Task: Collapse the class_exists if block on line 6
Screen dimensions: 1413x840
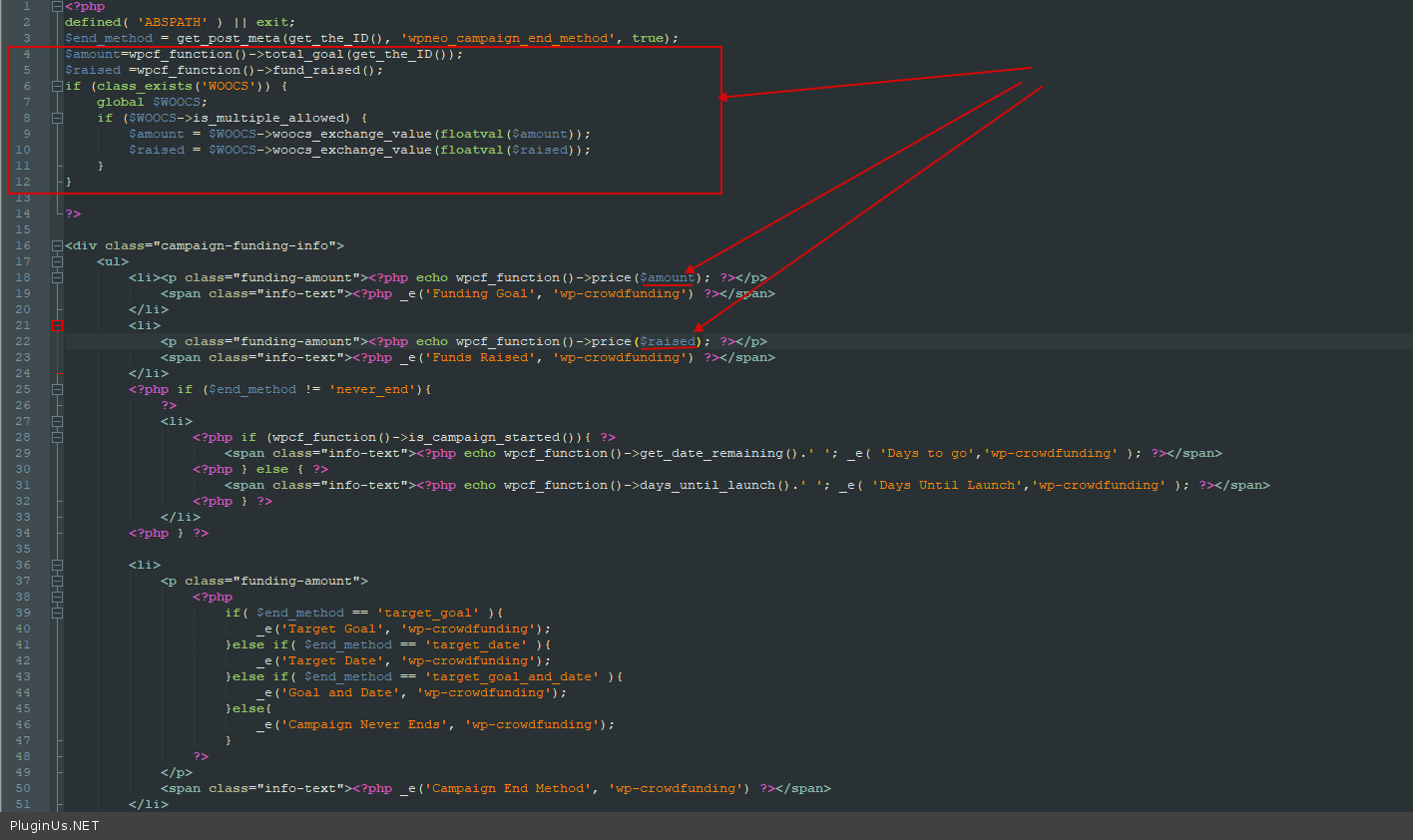Action: (x=57, y=86)
